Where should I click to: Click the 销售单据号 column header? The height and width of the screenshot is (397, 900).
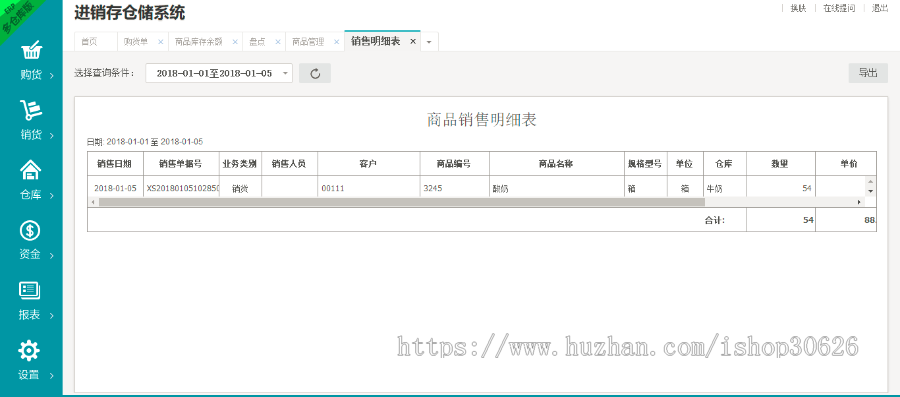point(181,164)
